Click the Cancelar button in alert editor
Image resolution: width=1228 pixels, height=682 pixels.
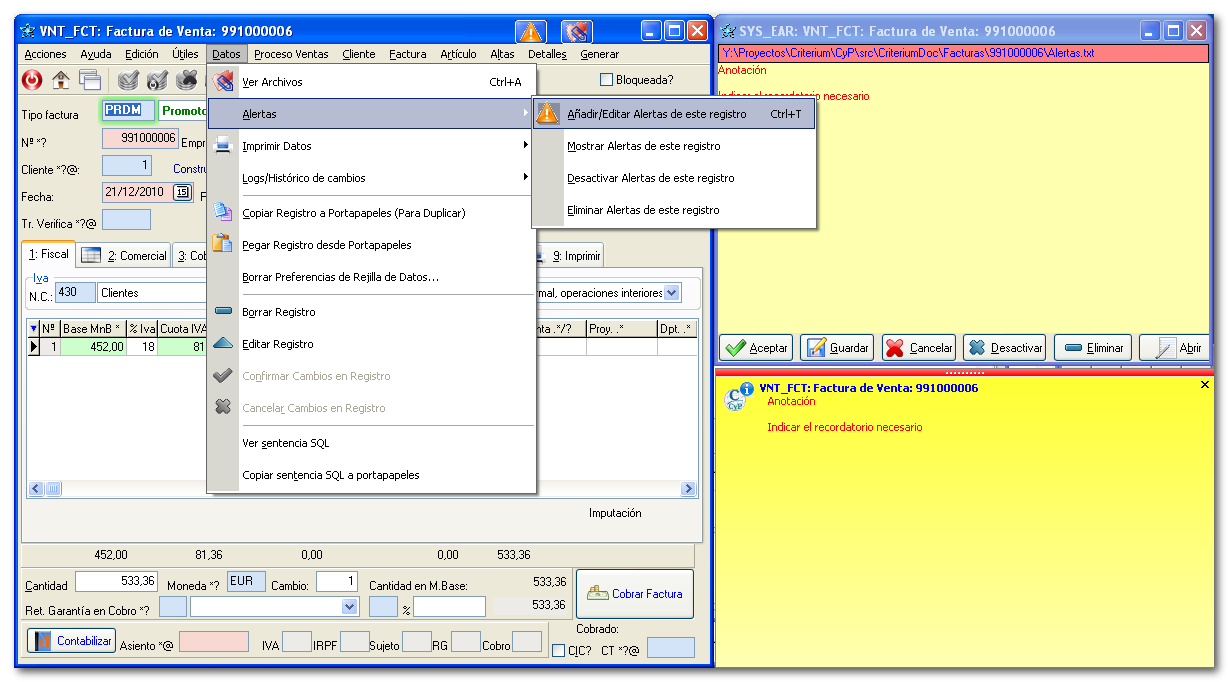click(x=919, y=348)
